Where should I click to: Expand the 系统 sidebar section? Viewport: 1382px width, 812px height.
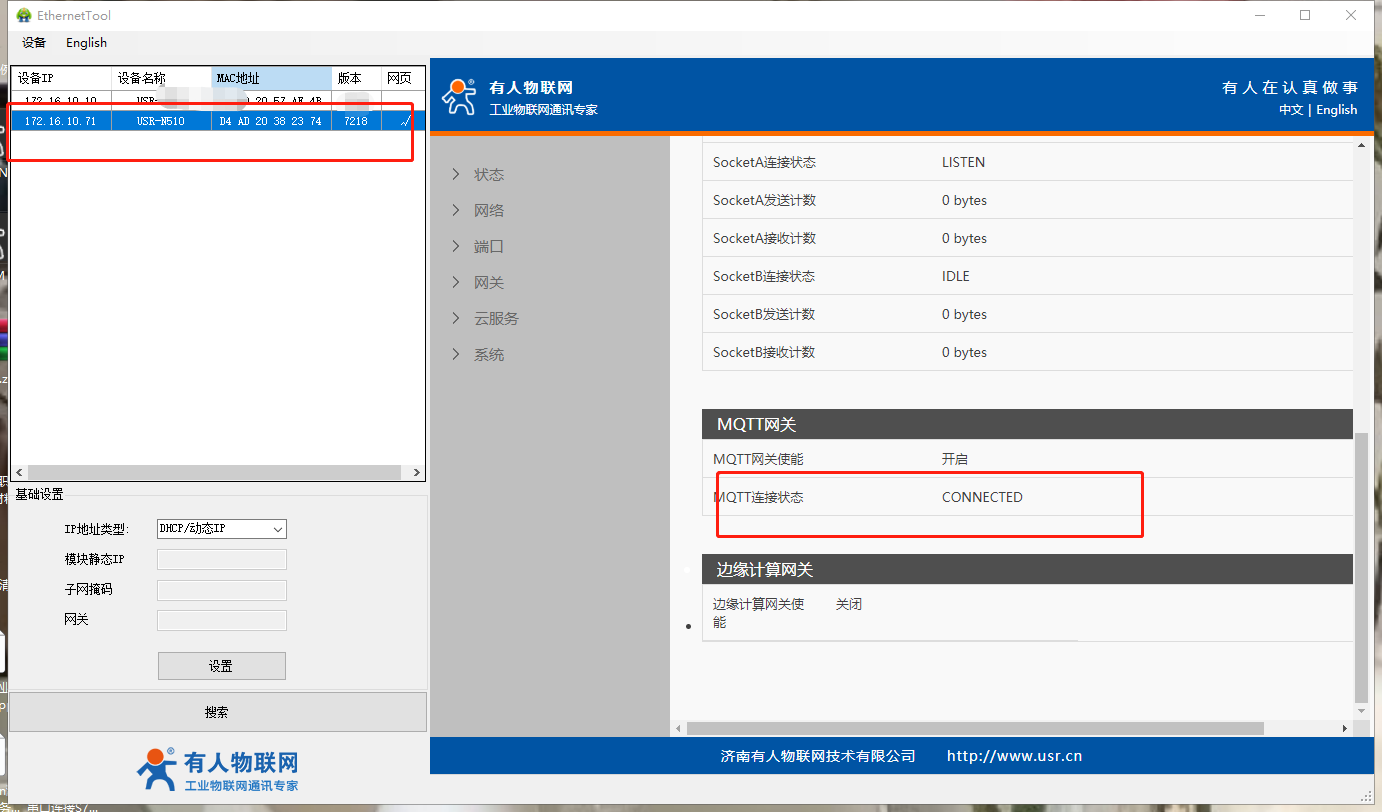point(488,355)
